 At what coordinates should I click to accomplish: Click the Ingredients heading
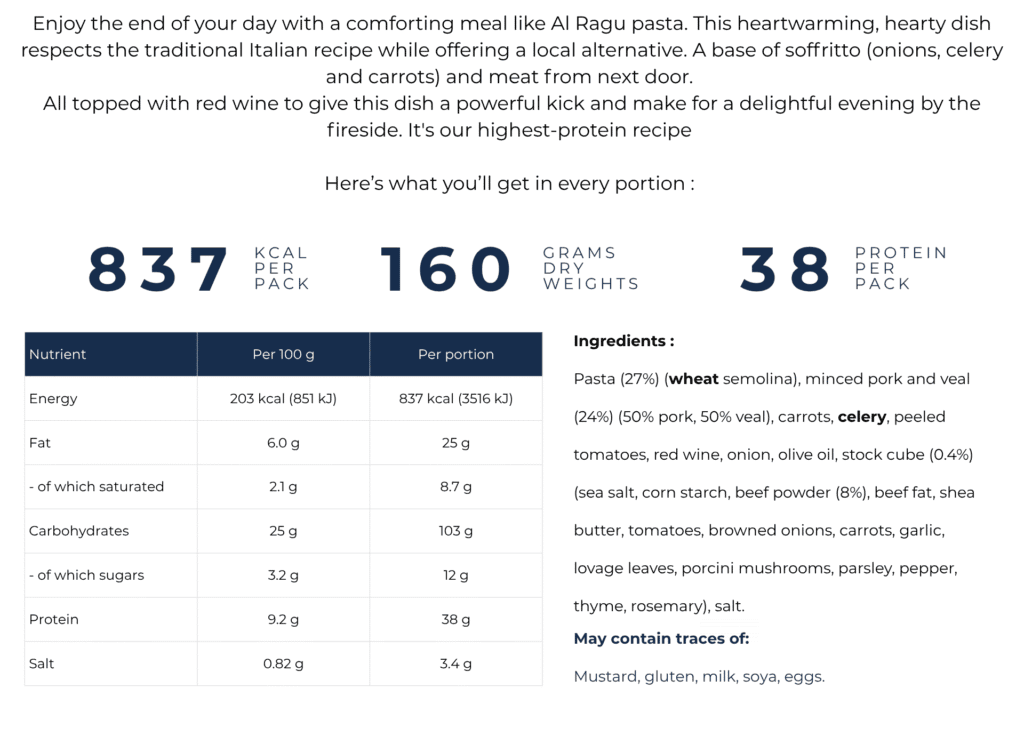[624, 341]
